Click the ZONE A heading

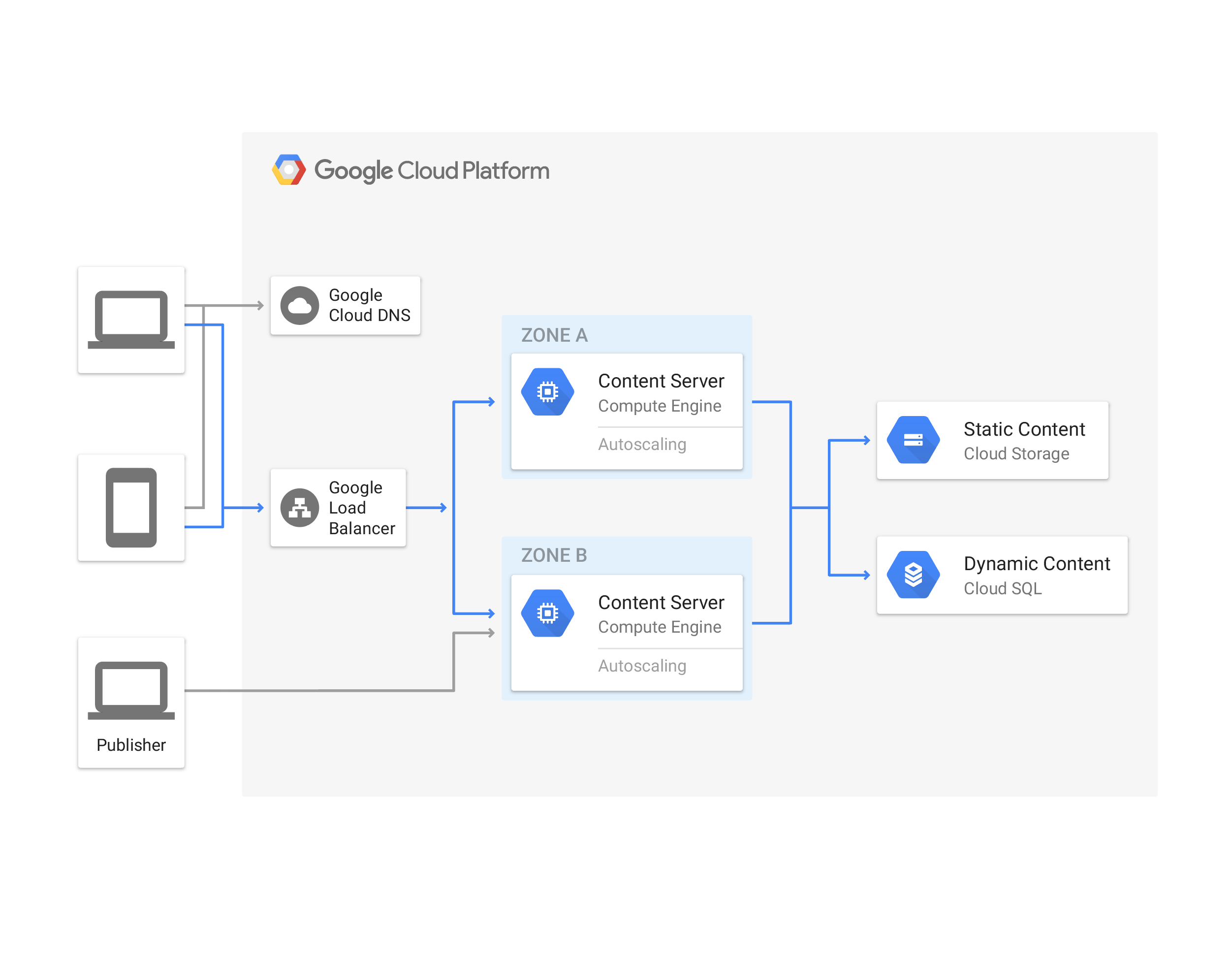point(554,335)
